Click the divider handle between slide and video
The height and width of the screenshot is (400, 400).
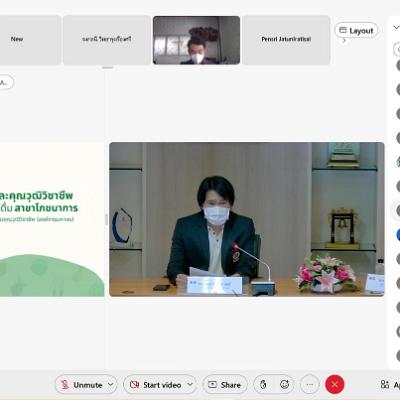(107, 219)
